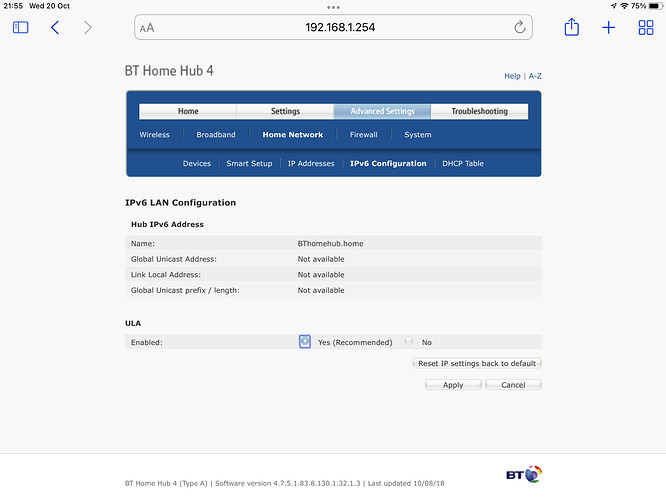Screen dimensions: 666x500
Task: Show the tab overview grid
Action: click(646, 28)
